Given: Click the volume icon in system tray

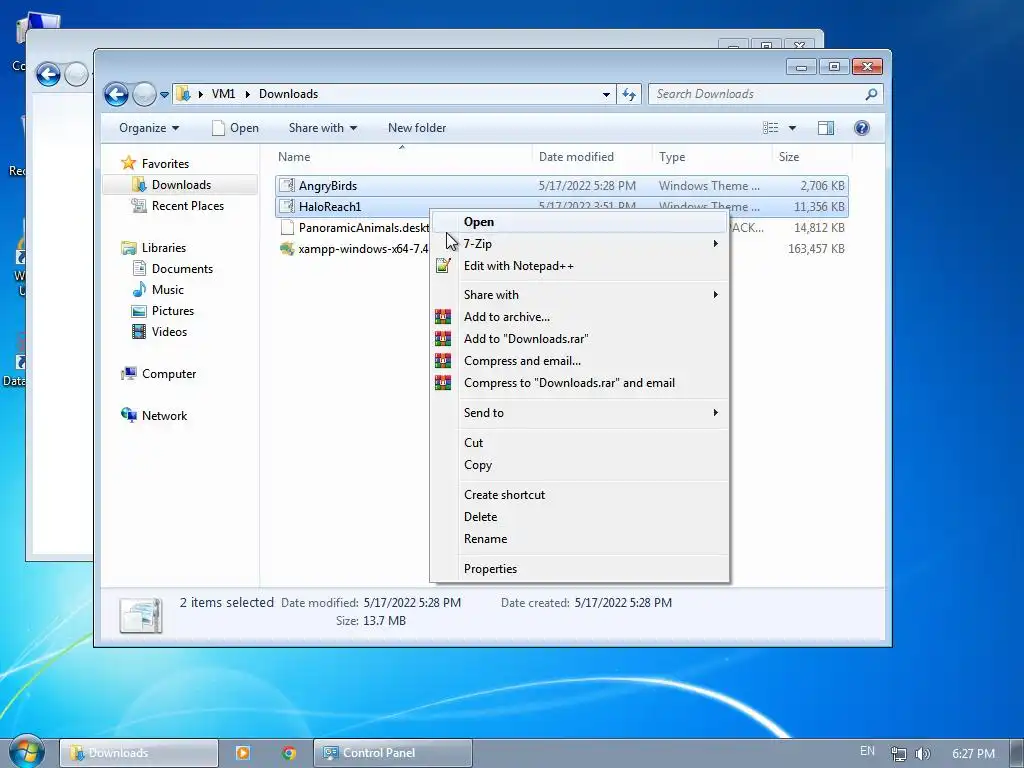Looking at the screenshot, I should coord(922,754).
